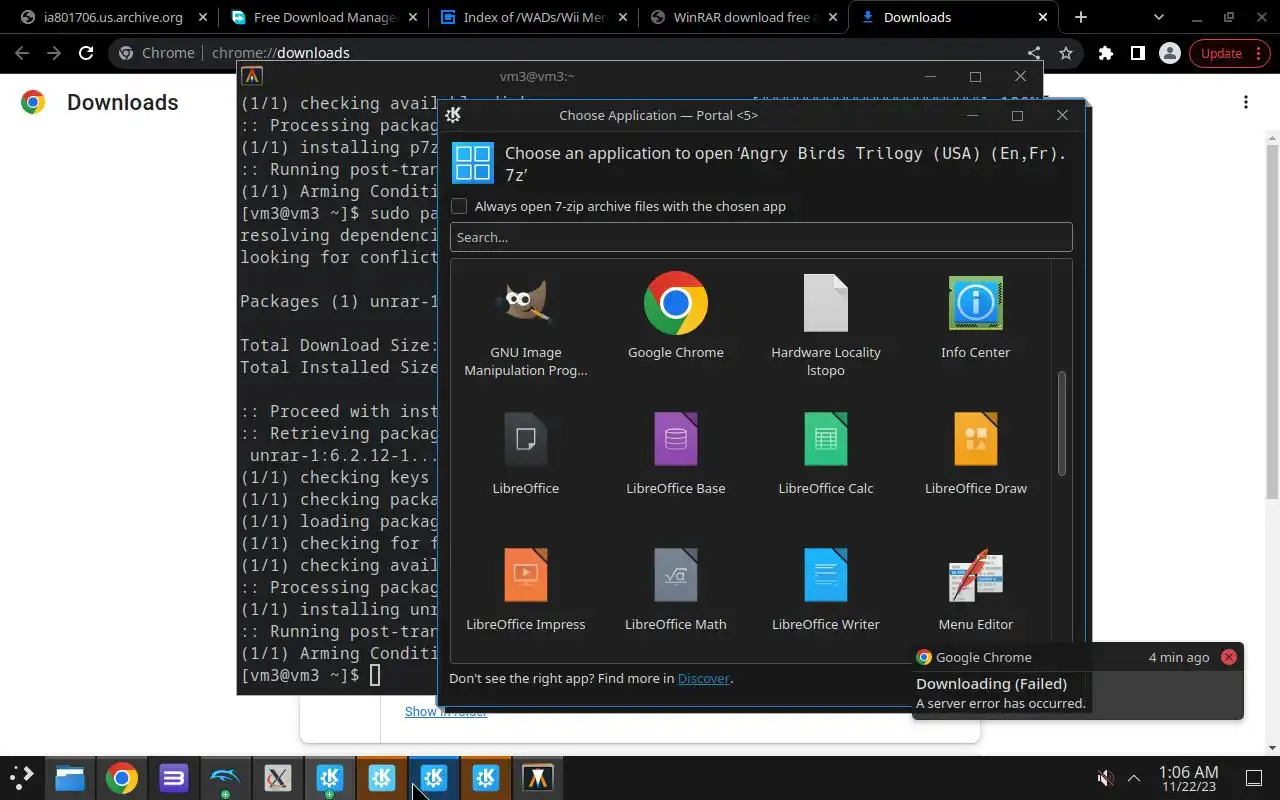Expand the system tray hidden icons arrow
The image size is (1280, 800).
(x=1134, y=778)
